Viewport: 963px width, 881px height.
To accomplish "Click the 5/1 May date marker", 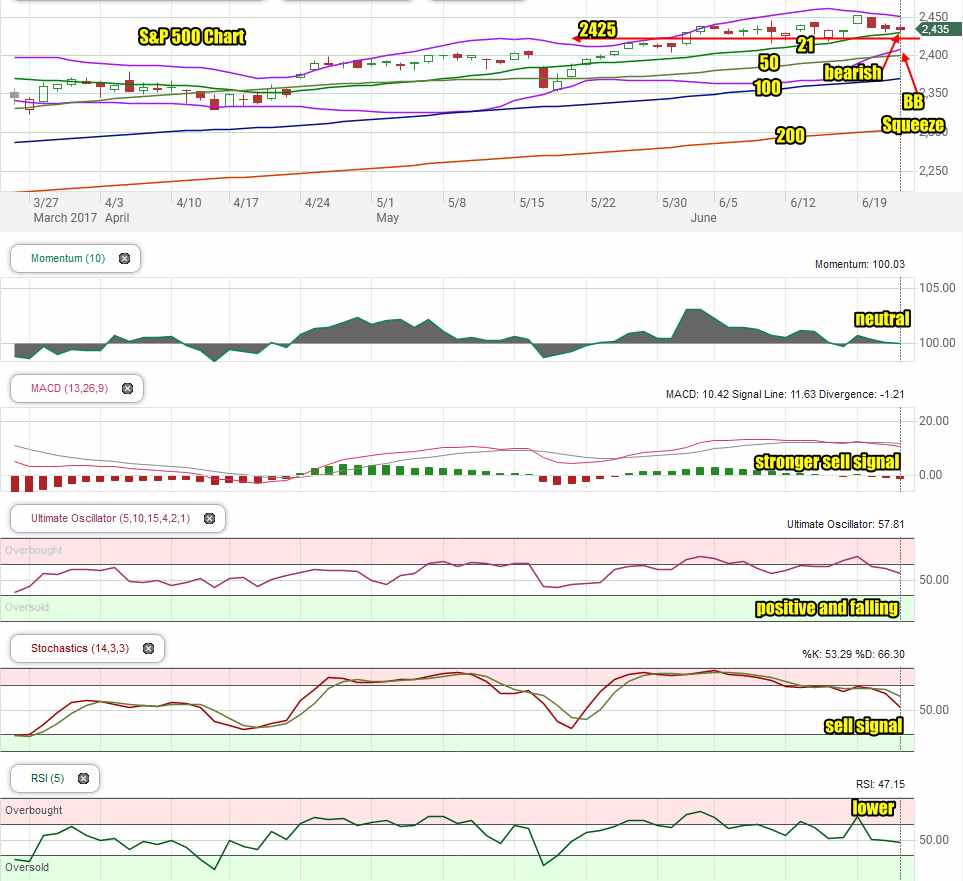I will 388,210.
